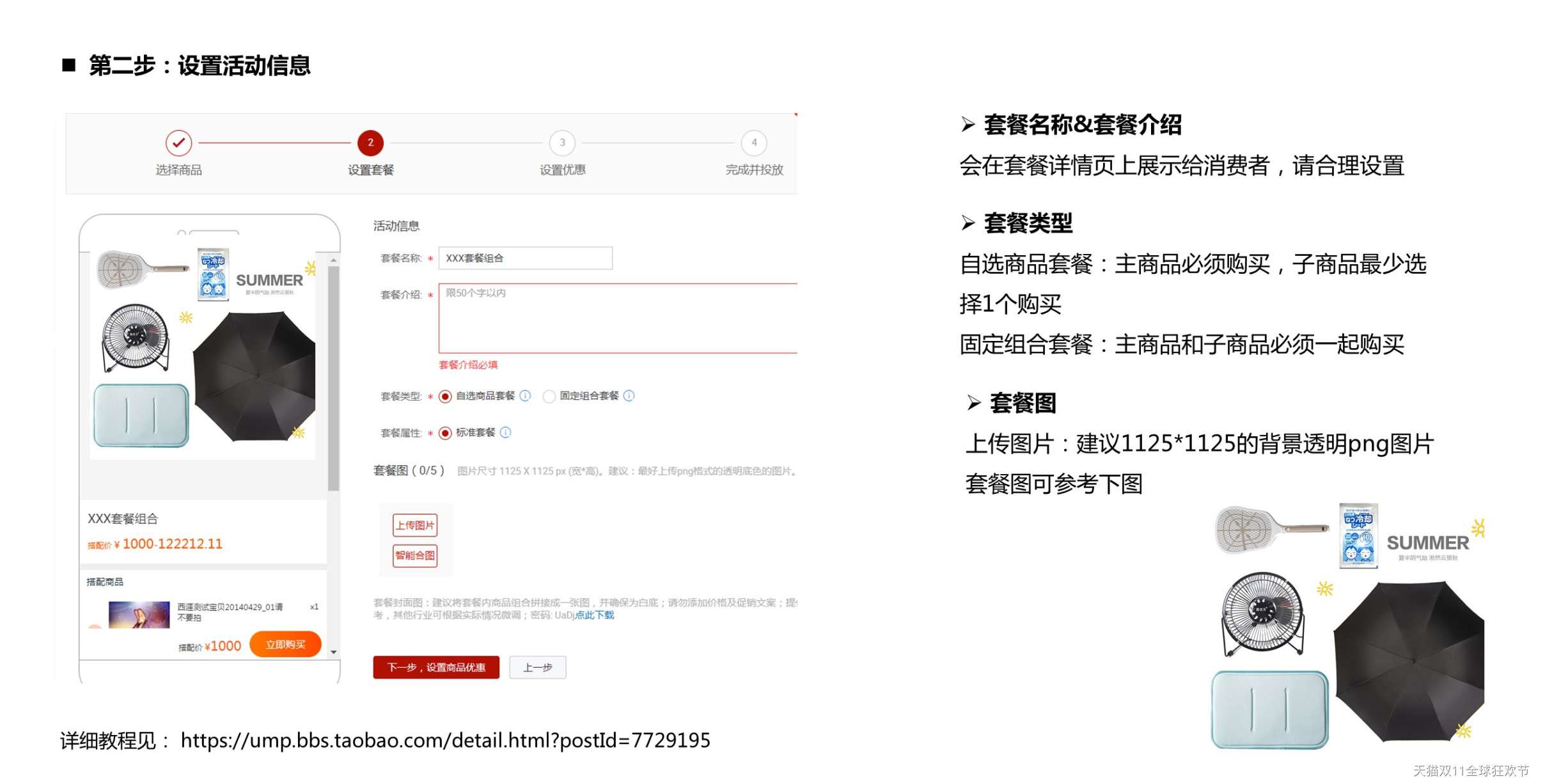Click the step 2 设置套餐 circle
This screenshot has width=1568, height=783.
(370, 143)
